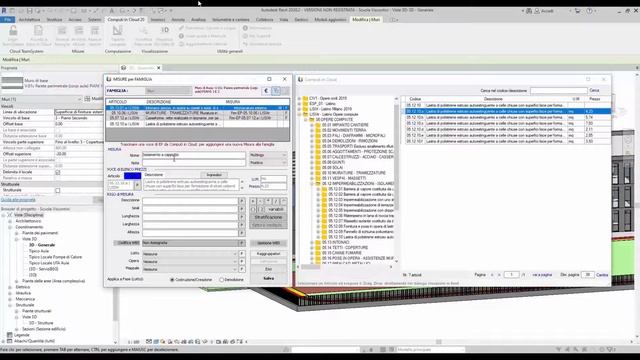Screen dimensions: 640x360
Task: Click the Esci button in MISURE dialog
Action: coord(268,269)
